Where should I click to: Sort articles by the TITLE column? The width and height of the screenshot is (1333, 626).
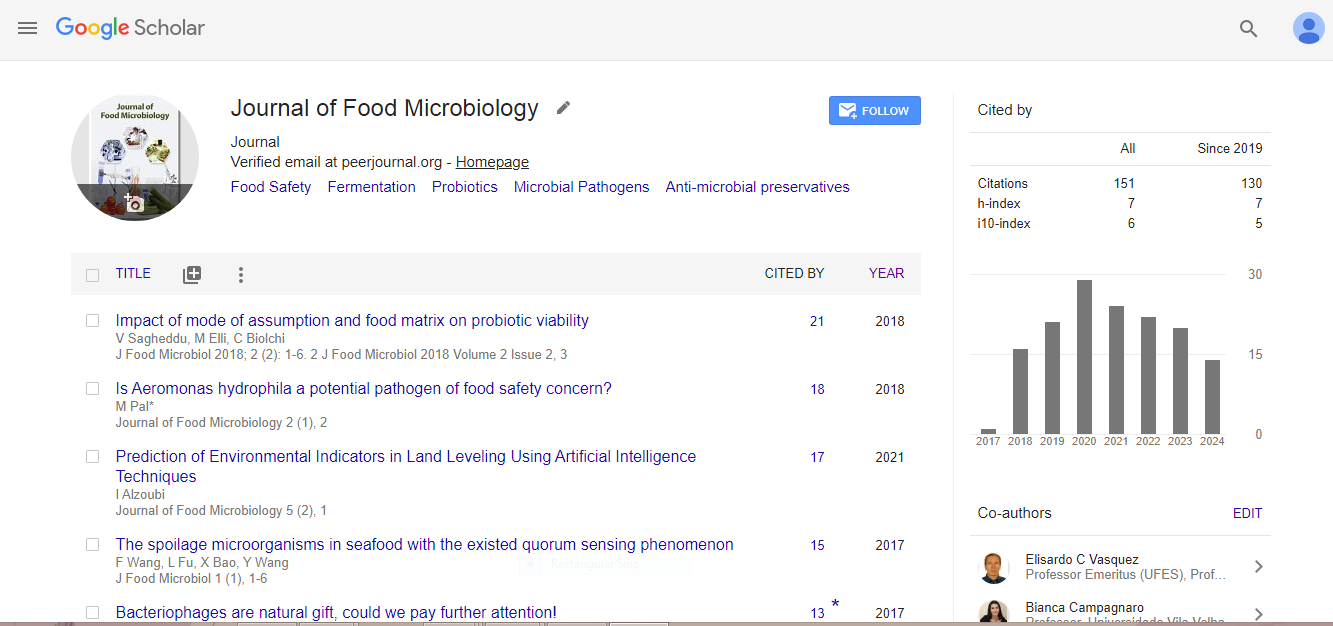[133, 273]
